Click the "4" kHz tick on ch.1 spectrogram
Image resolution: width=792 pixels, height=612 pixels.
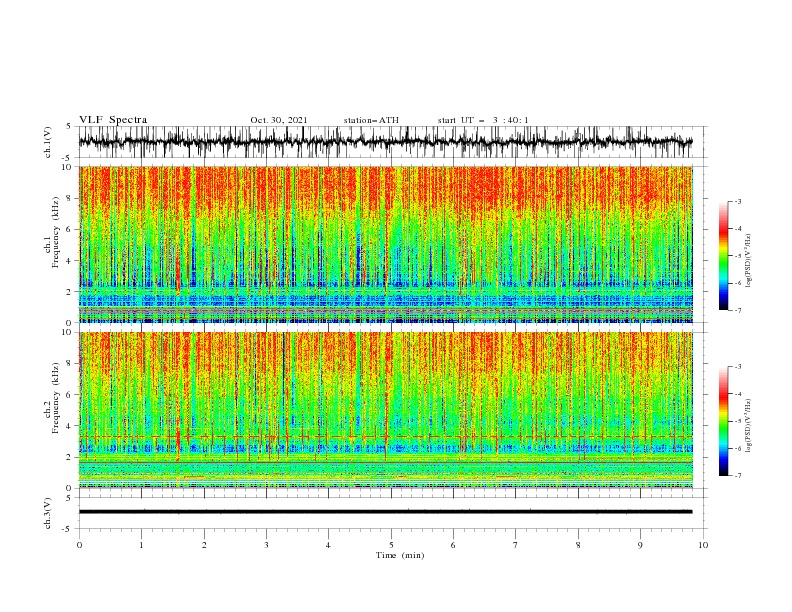point(69,261)
